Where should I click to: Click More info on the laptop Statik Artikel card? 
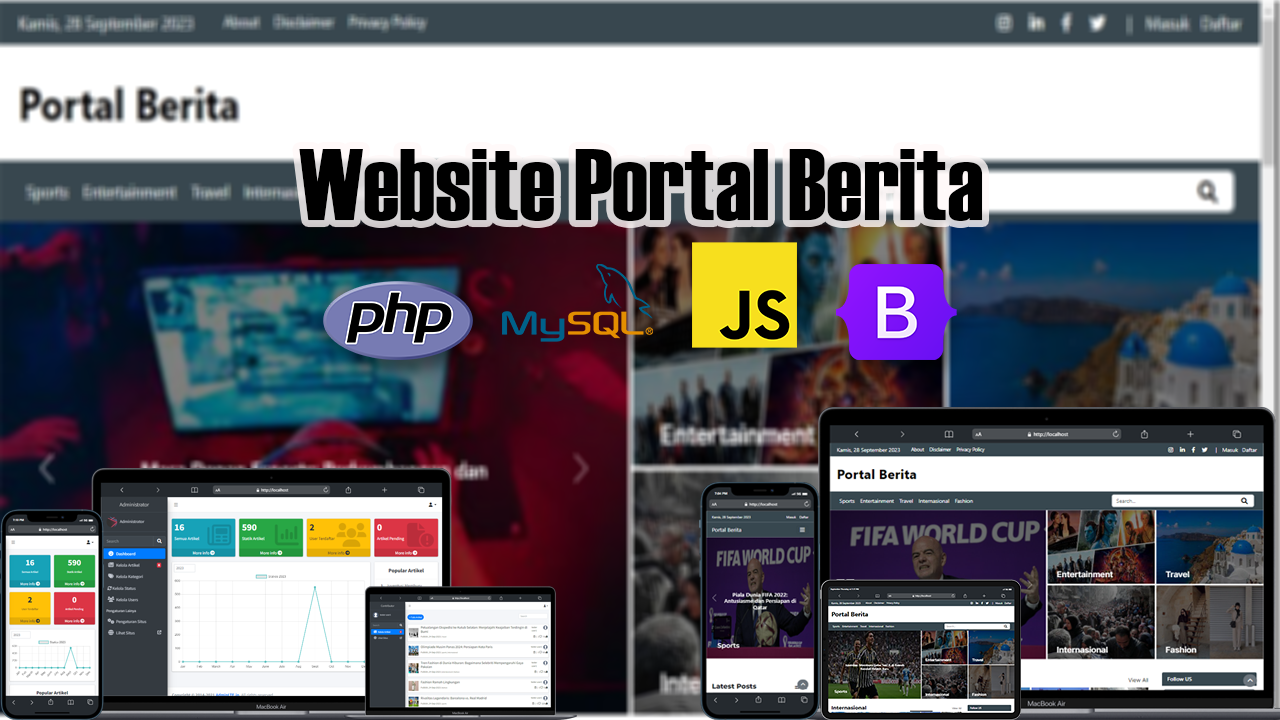[x=271, y=553]
